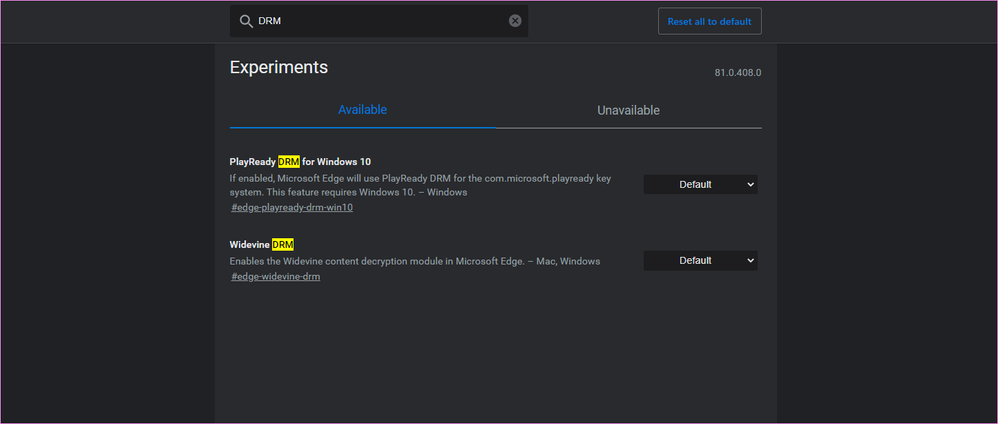Screen dimensions: 998x424
Task: Click the Experiments heading
Action: tap(279, 67)
